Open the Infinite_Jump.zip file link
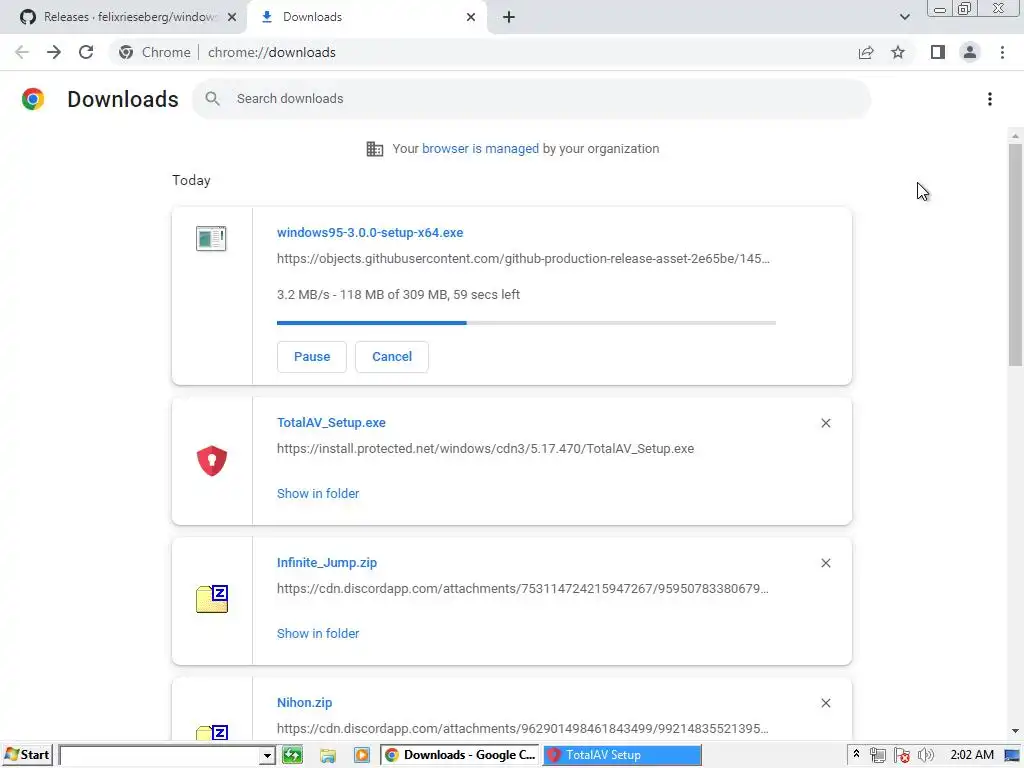 pos(327,562)
